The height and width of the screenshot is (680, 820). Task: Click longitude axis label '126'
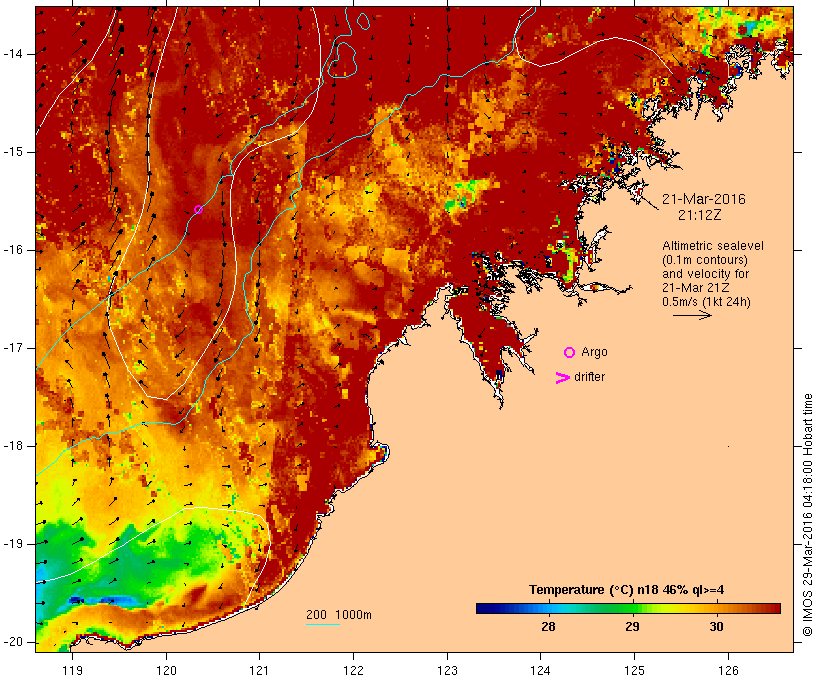[x=728, y=671]
